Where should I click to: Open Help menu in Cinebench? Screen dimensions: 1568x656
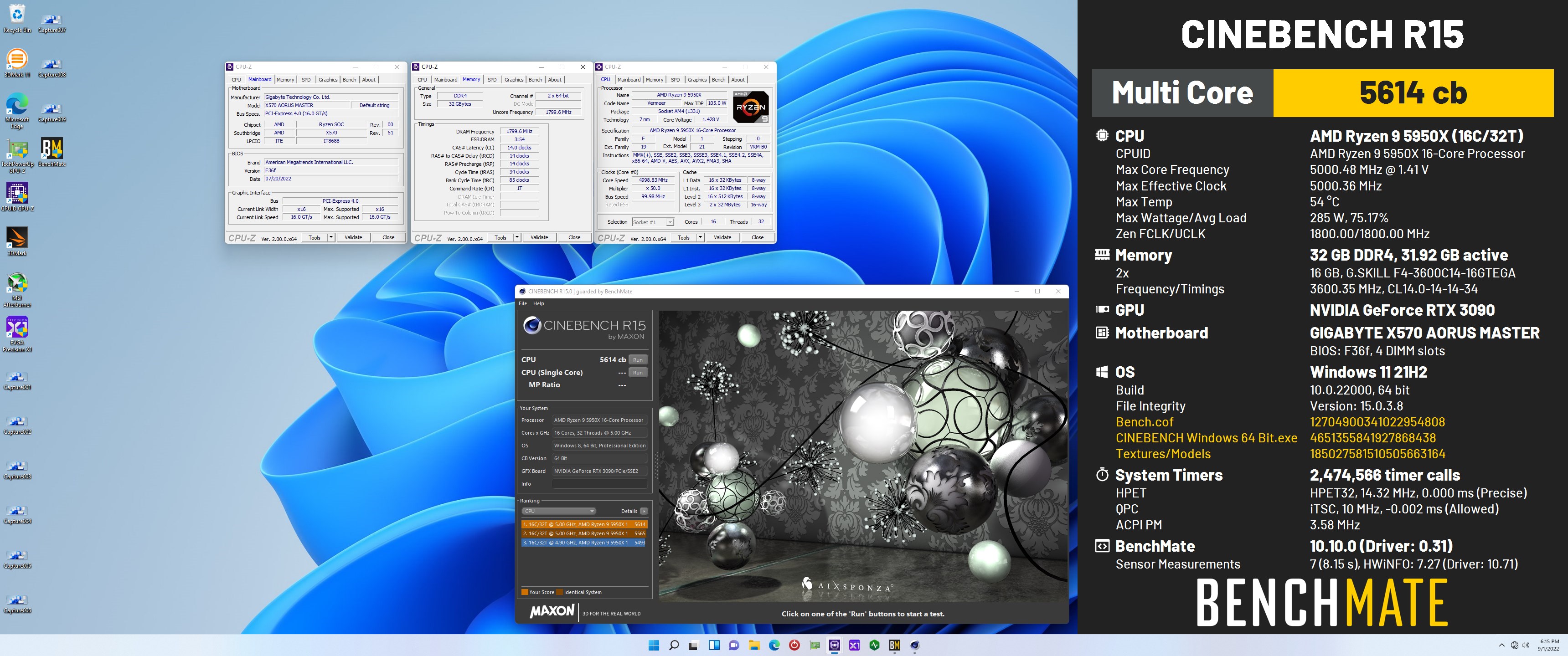pos(539,304)
